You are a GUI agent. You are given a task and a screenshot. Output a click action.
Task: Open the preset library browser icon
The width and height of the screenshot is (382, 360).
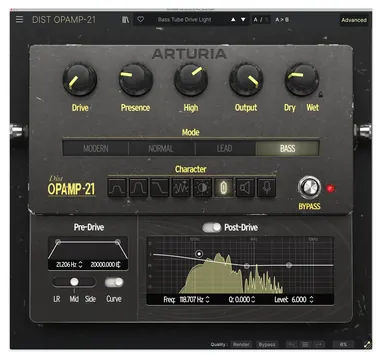click(x=125, y=20)
